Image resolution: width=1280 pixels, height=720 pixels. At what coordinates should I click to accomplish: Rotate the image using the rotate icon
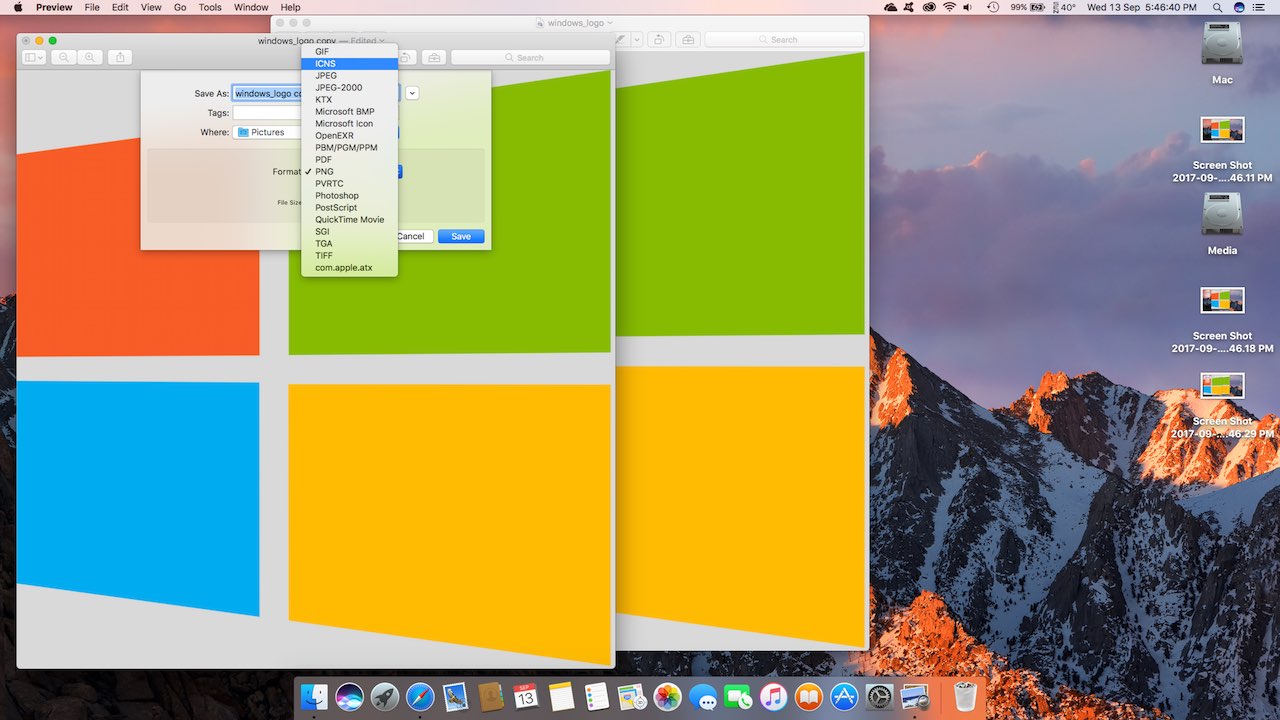pos(658,39)
